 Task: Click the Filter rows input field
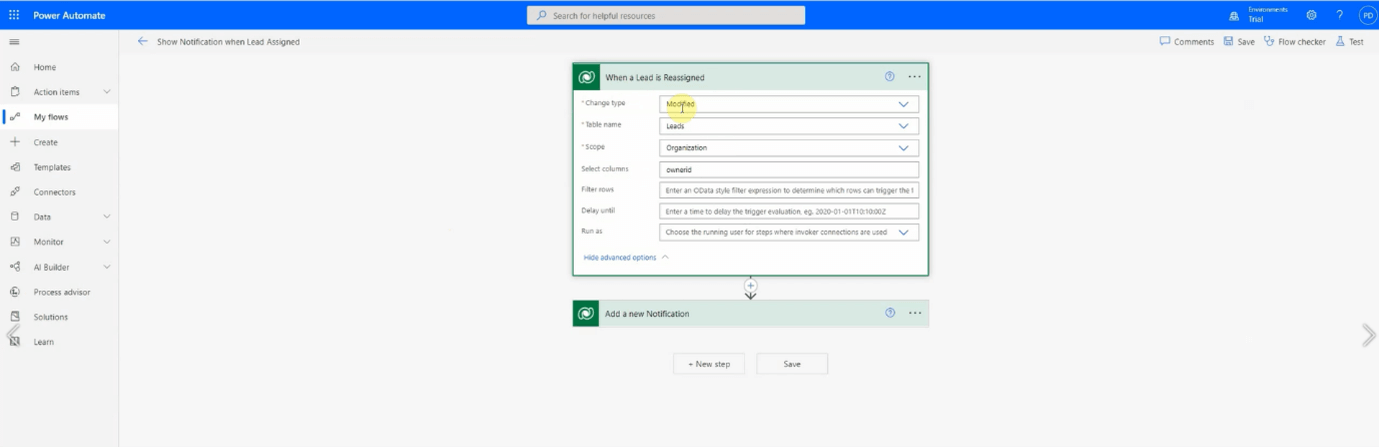coord(788,190)
